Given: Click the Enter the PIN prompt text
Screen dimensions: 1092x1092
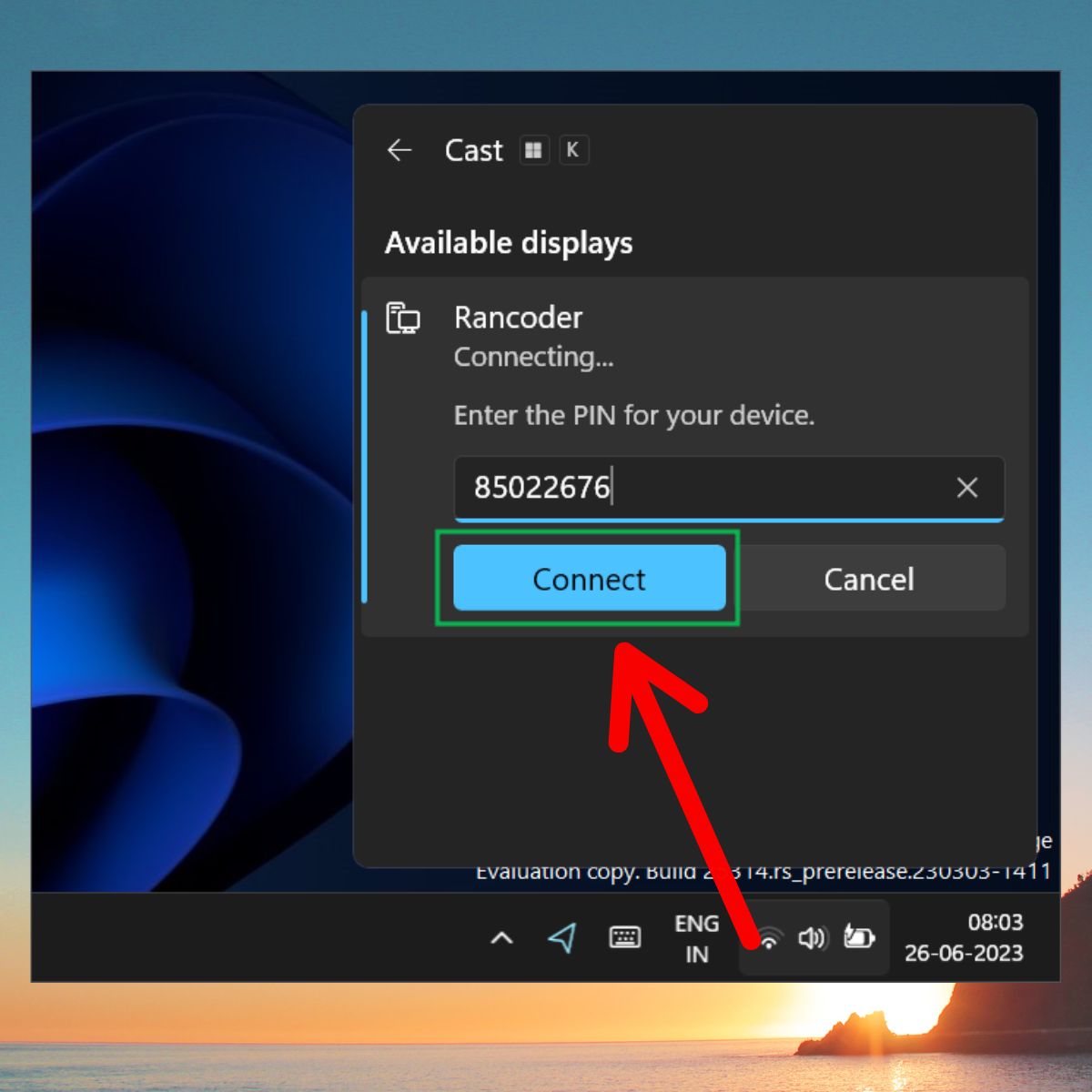Looking at the screenshot, I should (634, 415).
